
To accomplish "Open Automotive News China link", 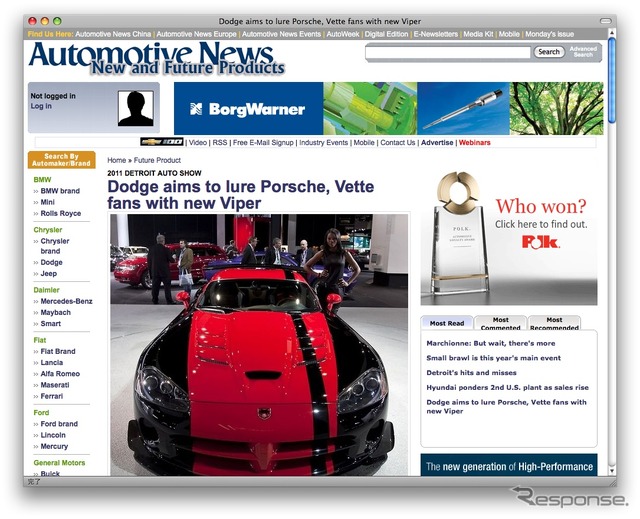I will tap(113, 34).
